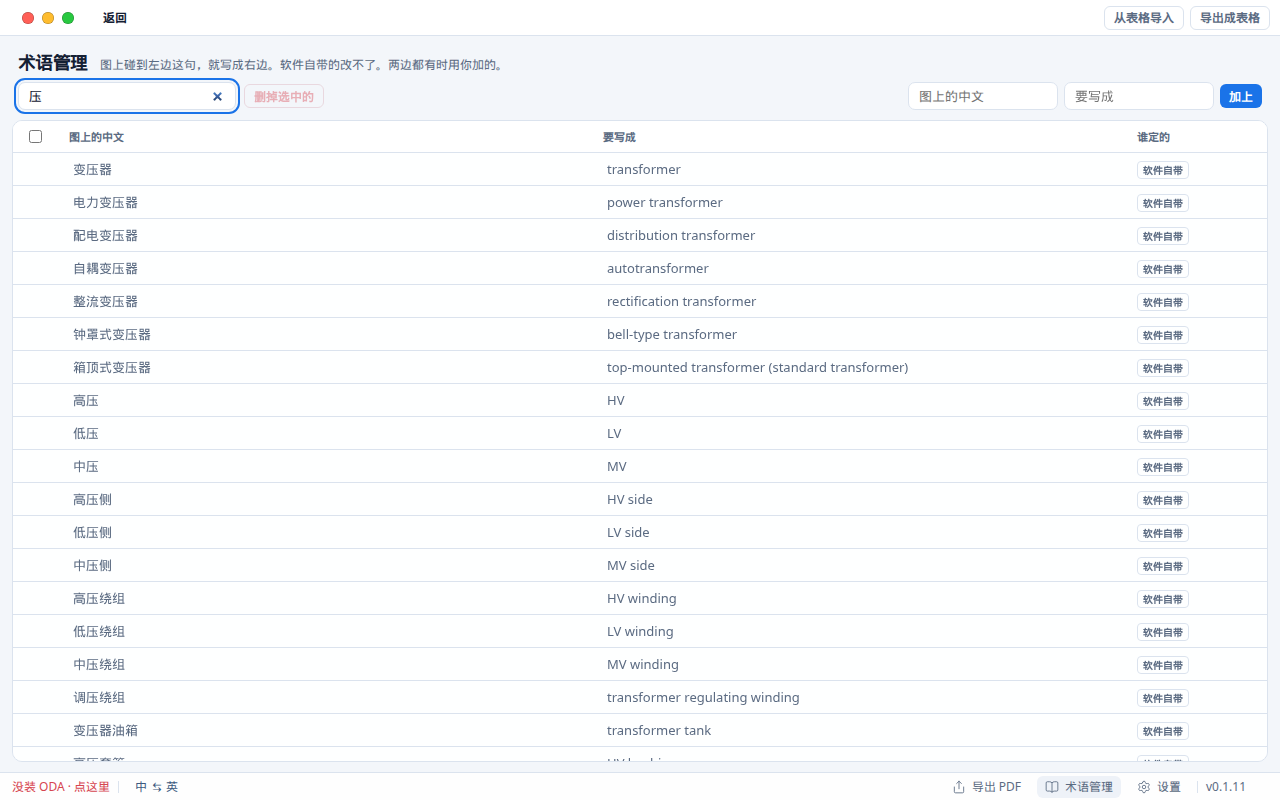This screenshot has width=1280, height=800.
Task: Select the 电力变压器 row cell
Action: (x=106, y=202)
